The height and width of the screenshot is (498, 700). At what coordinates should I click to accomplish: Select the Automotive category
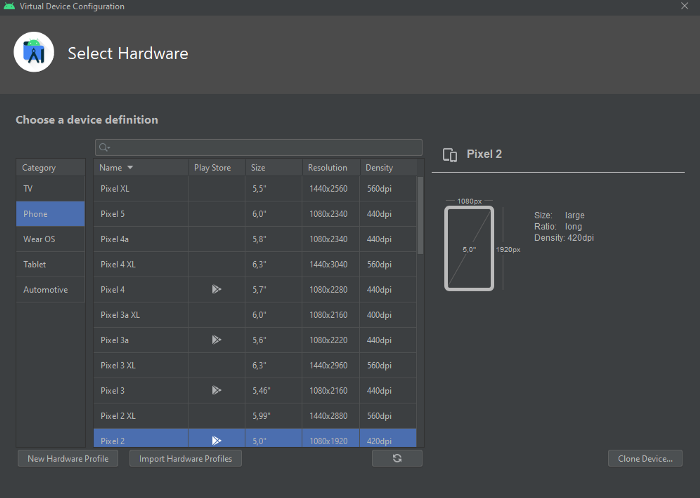(50, 290)
